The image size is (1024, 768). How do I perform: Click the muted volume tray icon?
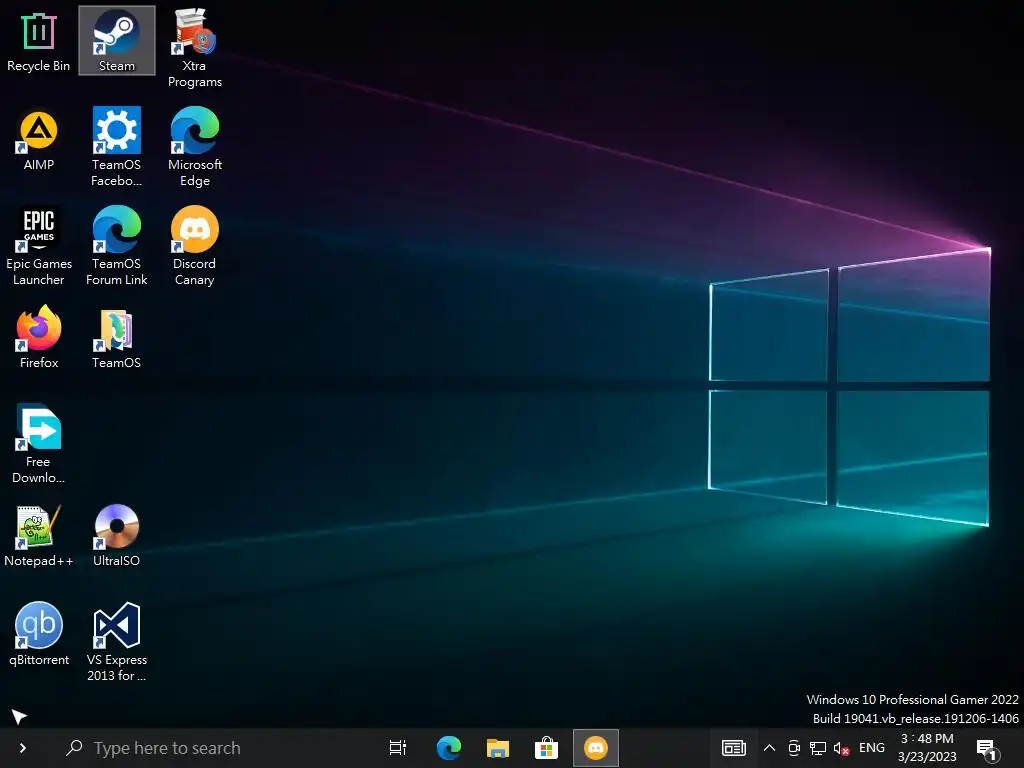[x=841, y=748]
